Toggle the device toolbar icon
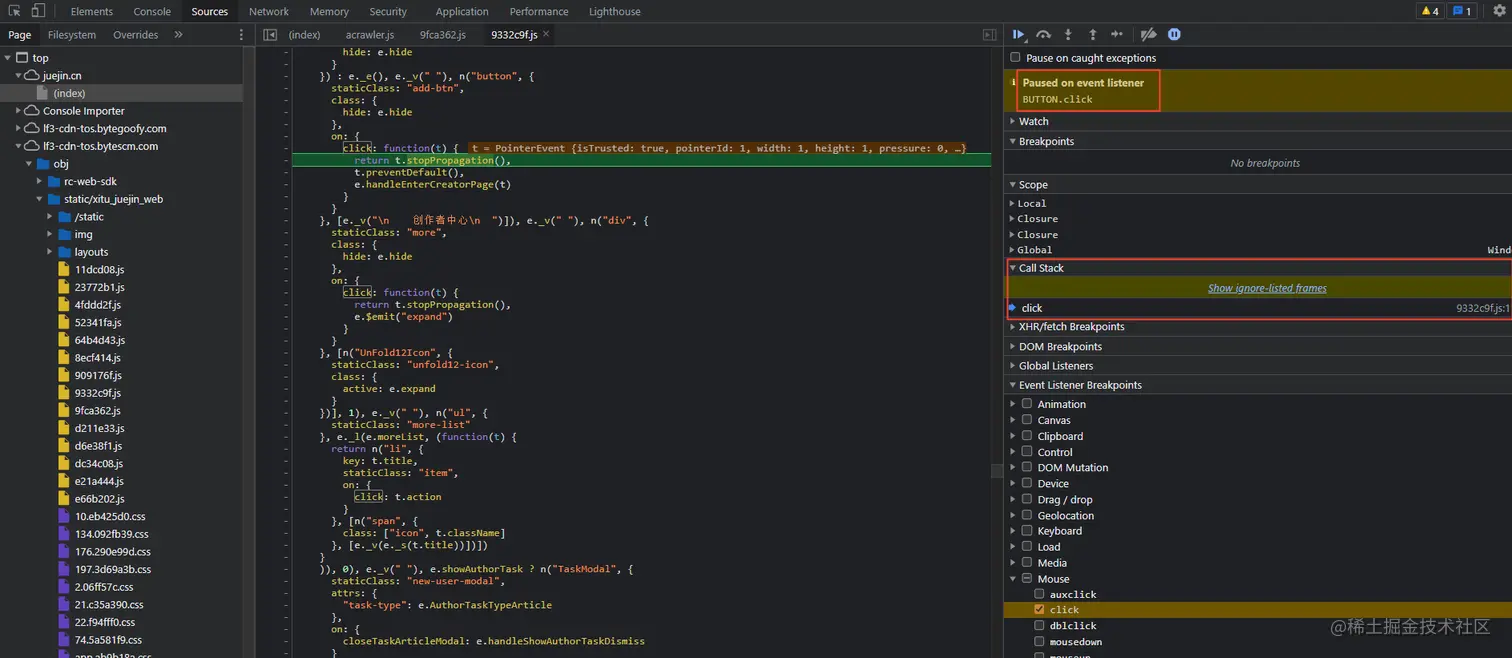The image size is (1512, 658). (x=38, y=11)
